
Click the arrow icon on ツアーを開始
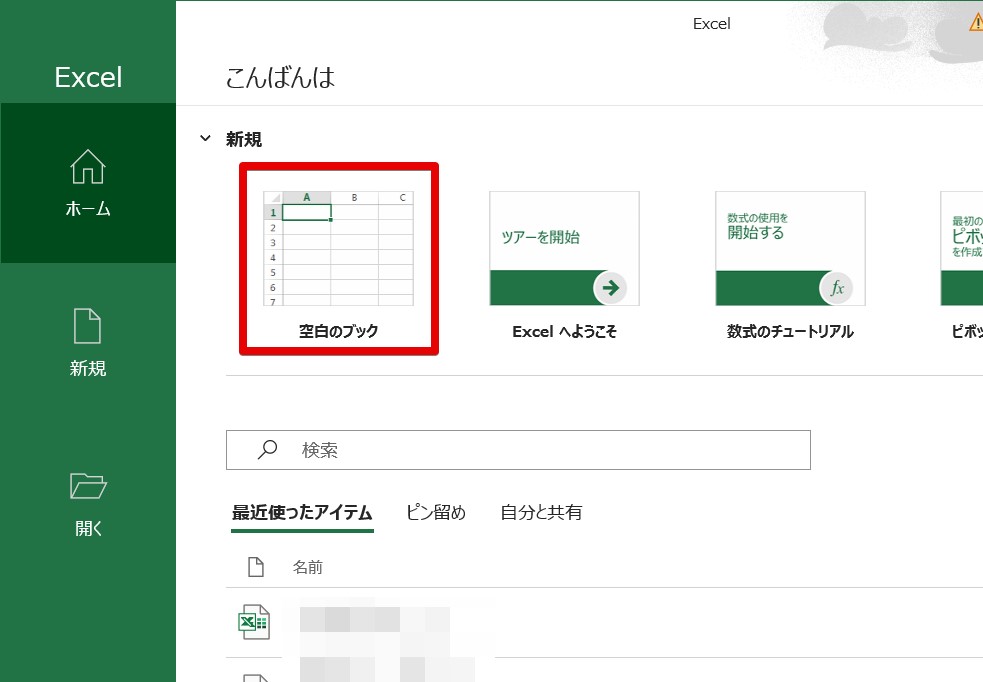pos(610,288)
